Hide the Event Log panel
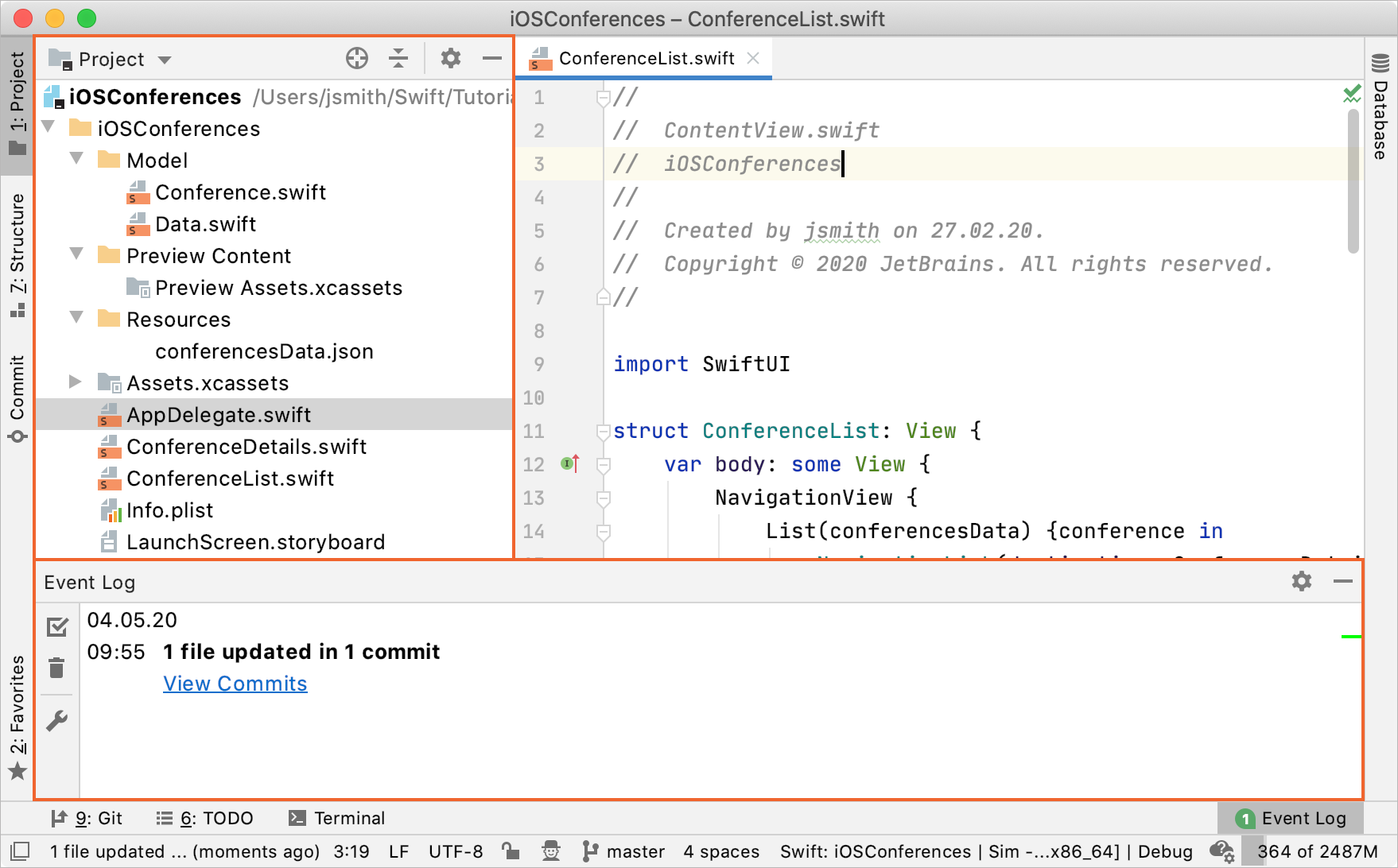The width and height of the screenshot is (1398, 868). point(1343,581)
